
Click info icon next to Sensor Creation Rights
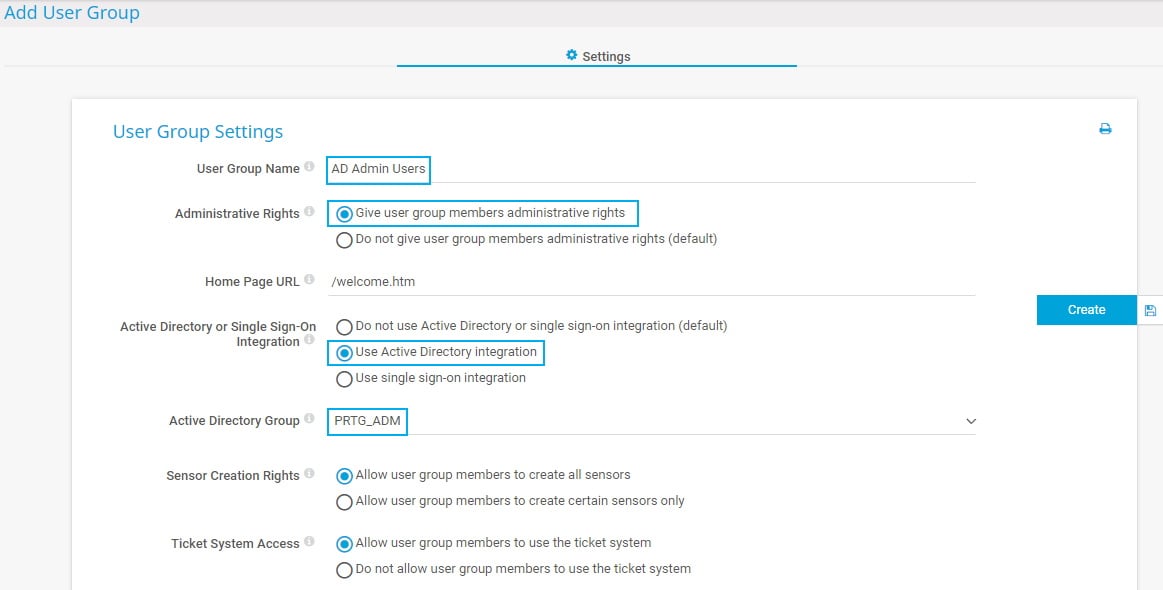309,475
